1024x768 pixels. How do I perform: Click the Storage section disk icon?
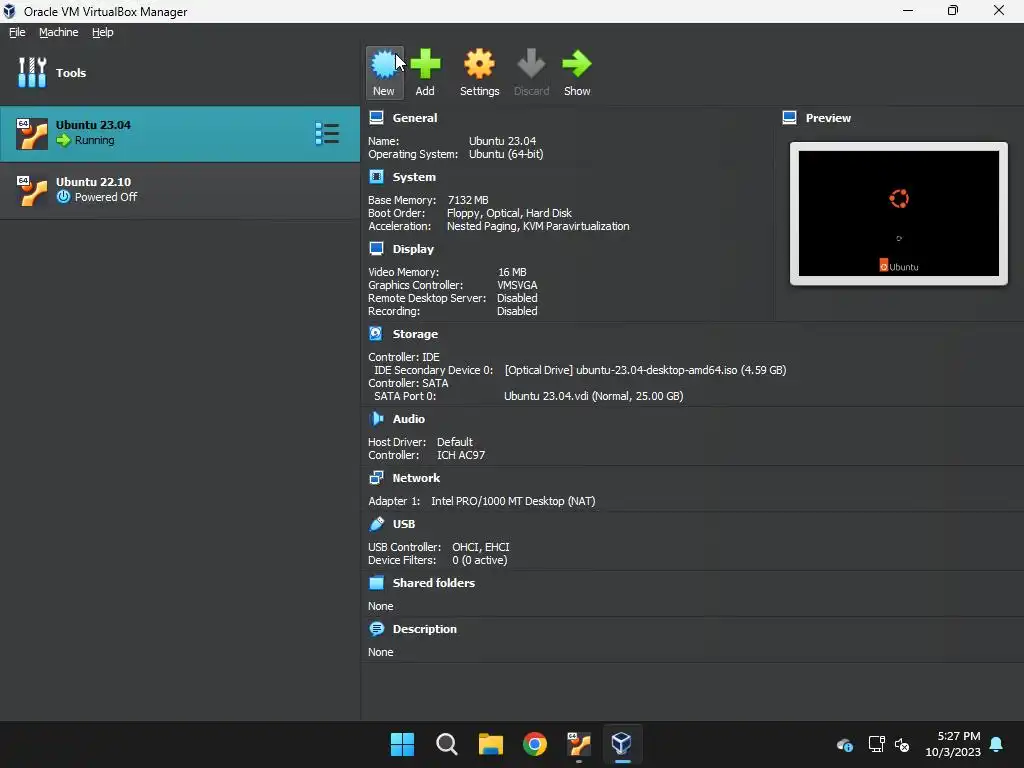(x=376, y=333)
